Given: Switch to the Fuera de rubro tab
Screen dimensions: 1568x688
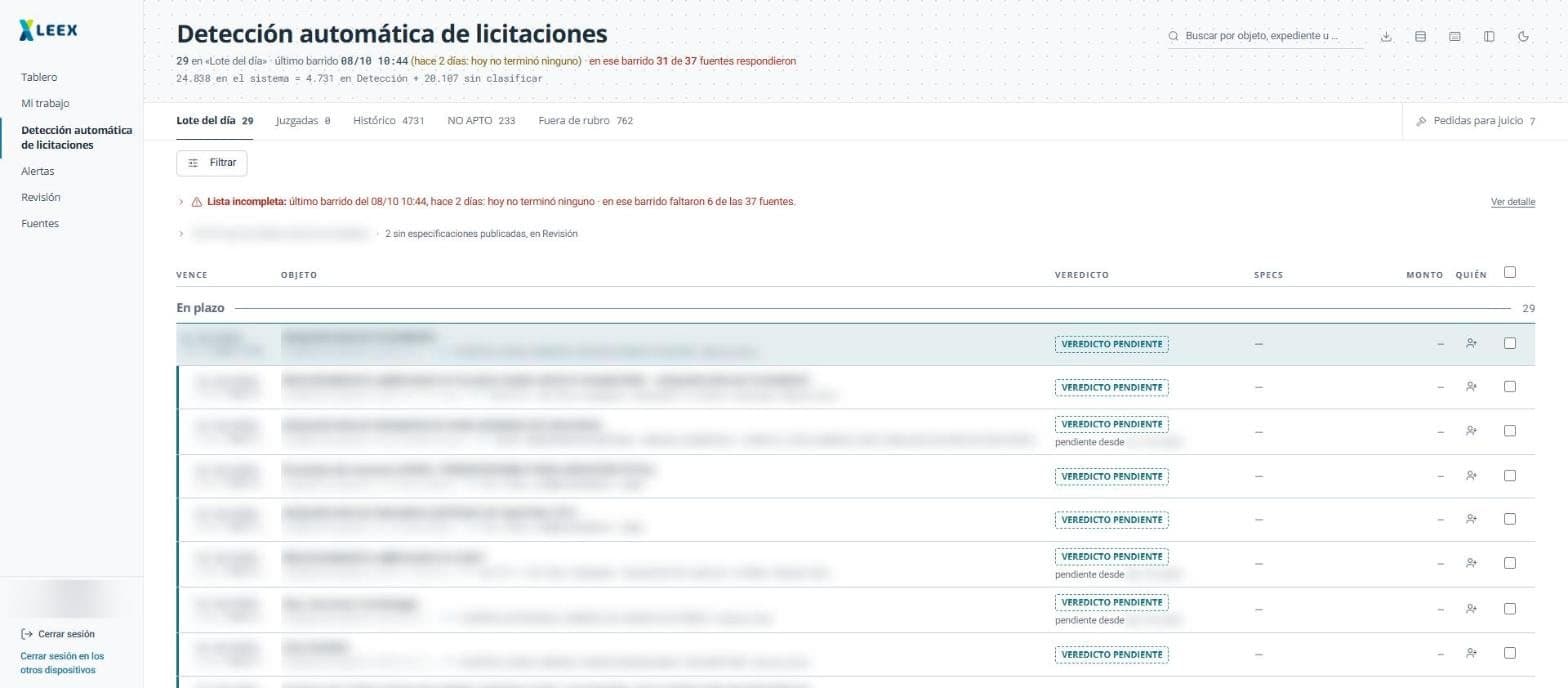Looking at the screenshot, I should click(x=585, y=121).
